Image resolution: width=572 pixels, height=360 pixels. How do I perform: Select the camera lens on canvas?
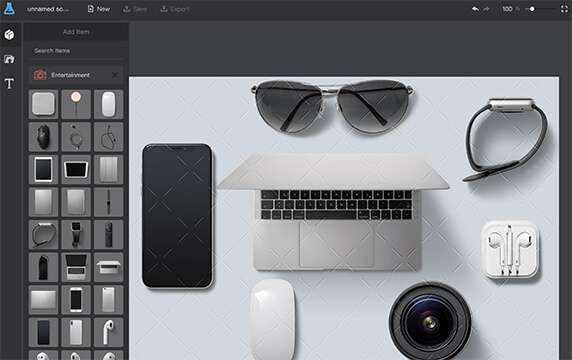coord(430,321)
